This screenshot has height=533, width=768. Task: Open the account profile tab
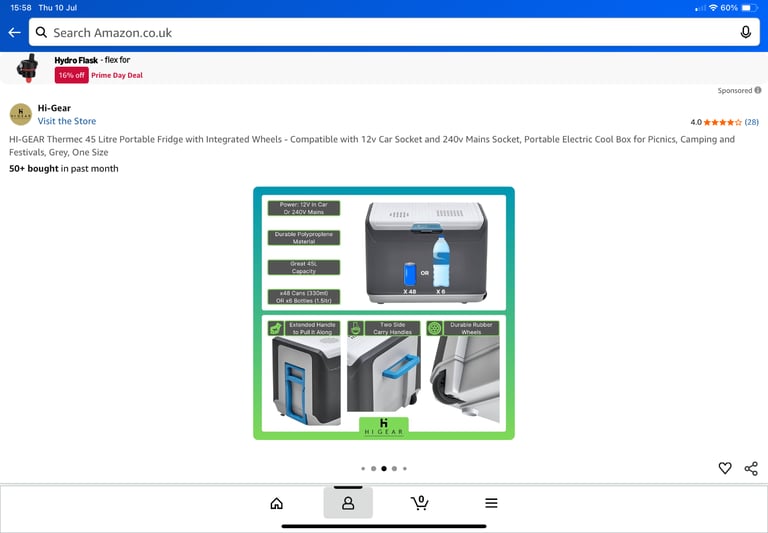point(348,503)
